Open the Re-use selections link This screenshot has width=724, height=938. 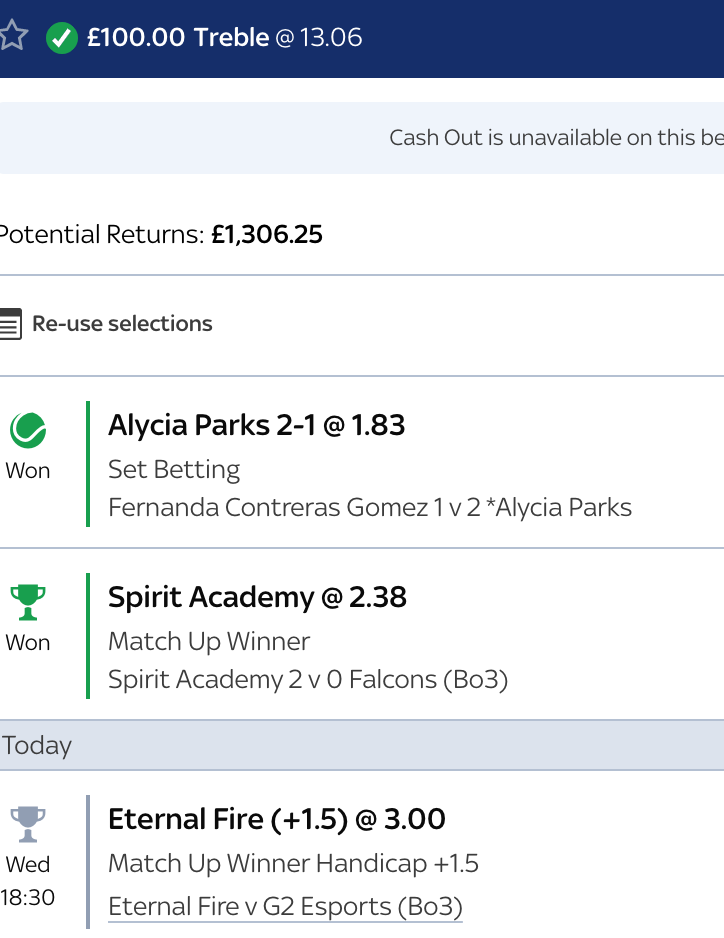click(x=122, y=324)
